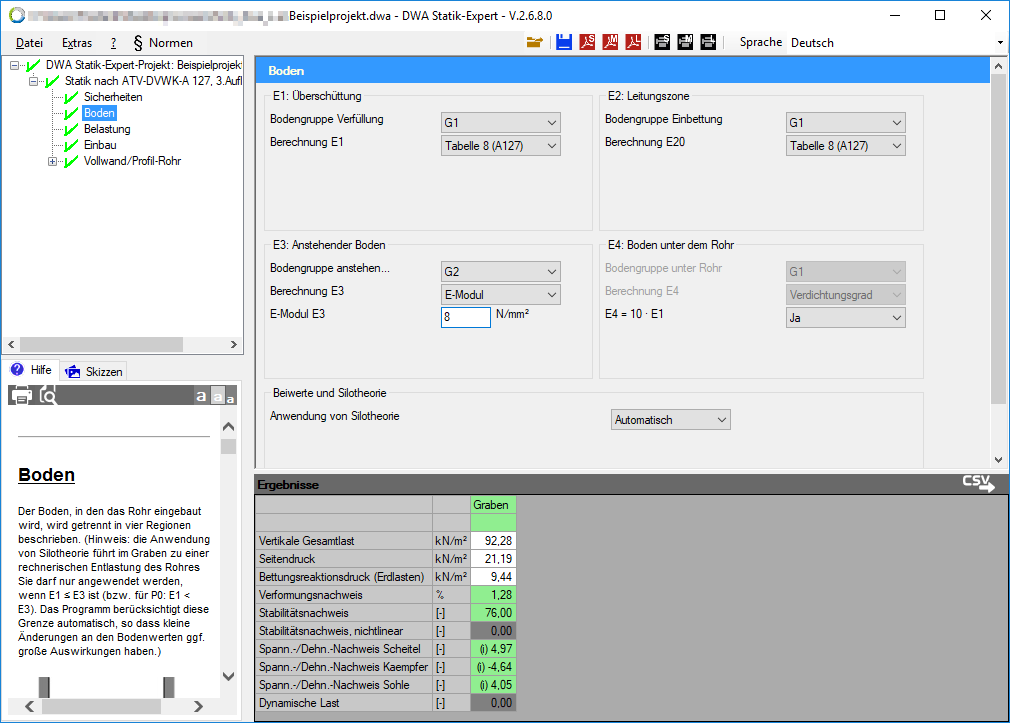Open the Berechnung E3 dropdown
Viewport: 1010px width, 723px height.
point(501,295)
